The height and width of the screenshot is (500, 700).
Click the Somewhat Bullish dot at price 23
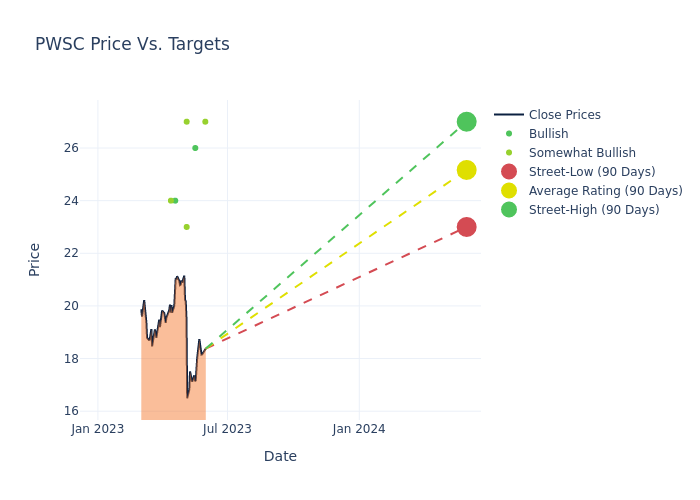[186, 227]
